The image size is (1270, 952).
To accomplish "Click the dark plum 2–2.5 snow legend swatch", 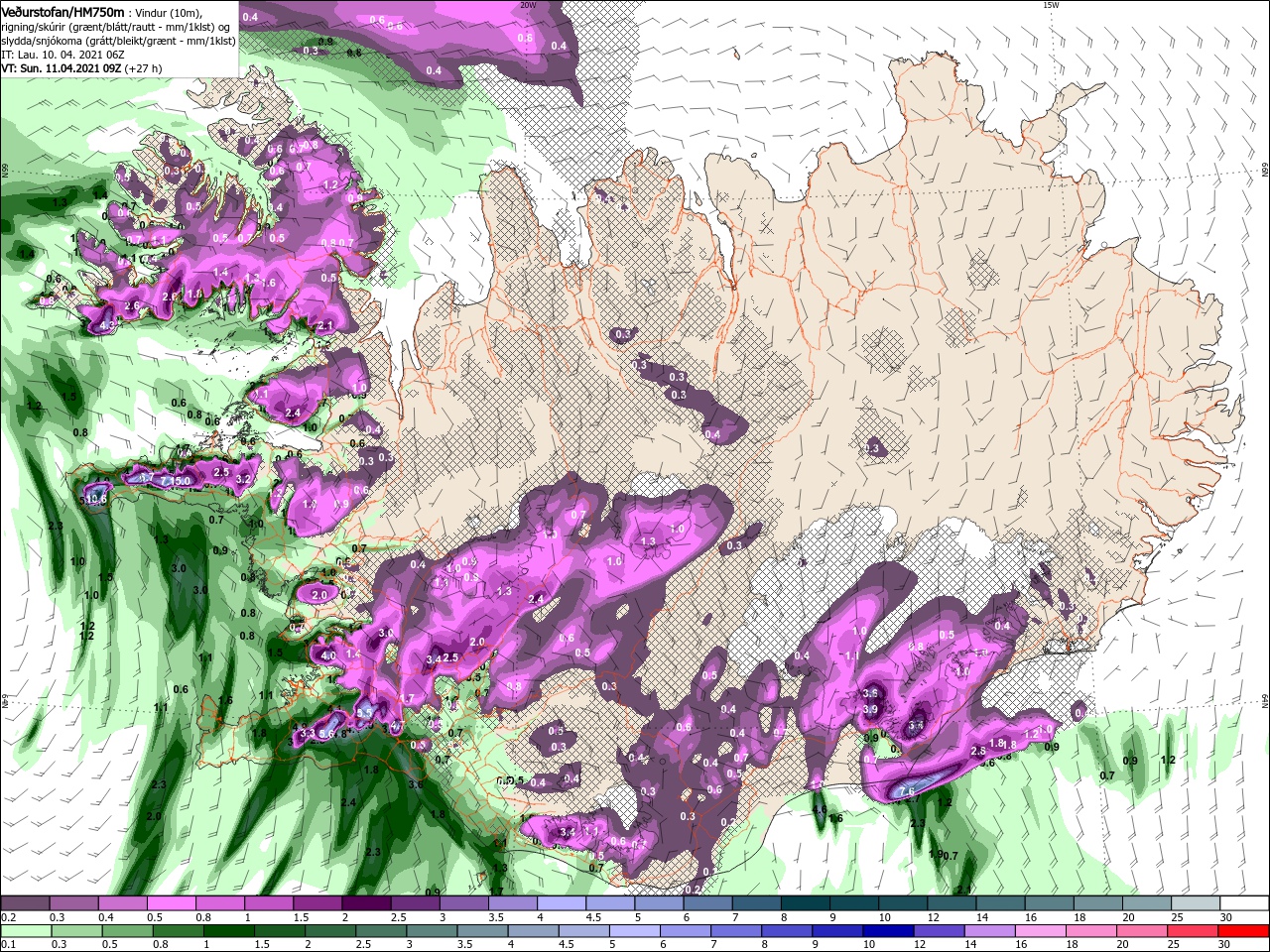I will click(x=365, y=904).
